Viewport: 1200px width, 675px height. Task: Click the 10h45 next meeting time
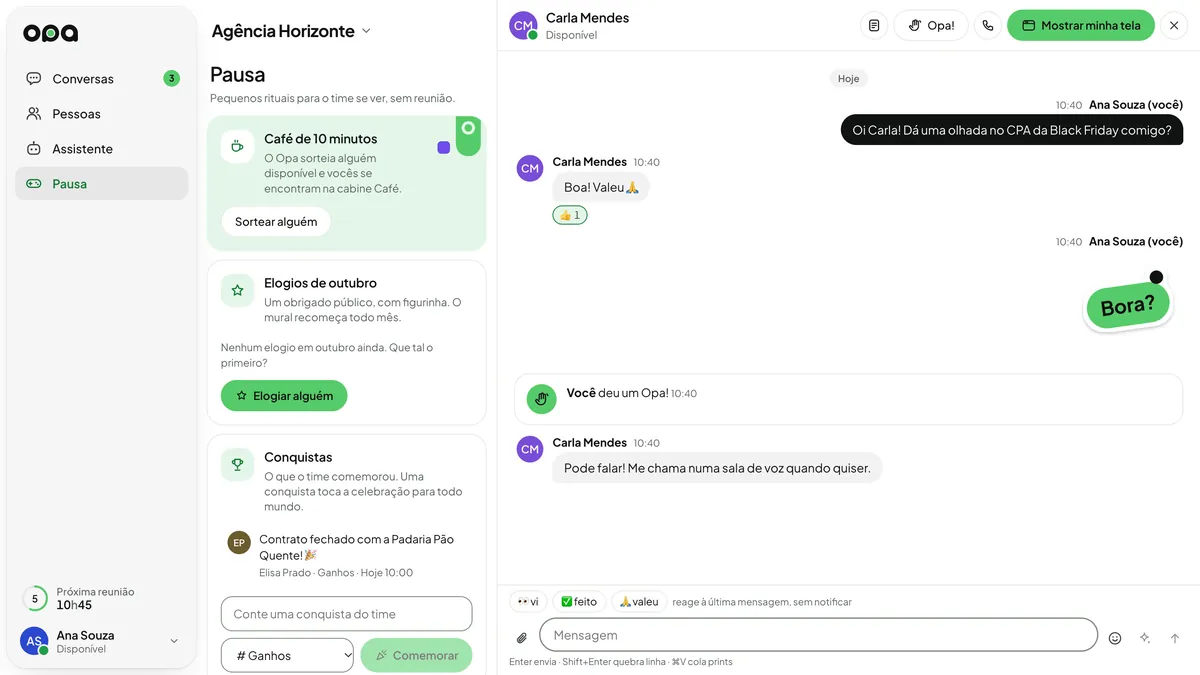pyautogui.click(x=74, y=605)
